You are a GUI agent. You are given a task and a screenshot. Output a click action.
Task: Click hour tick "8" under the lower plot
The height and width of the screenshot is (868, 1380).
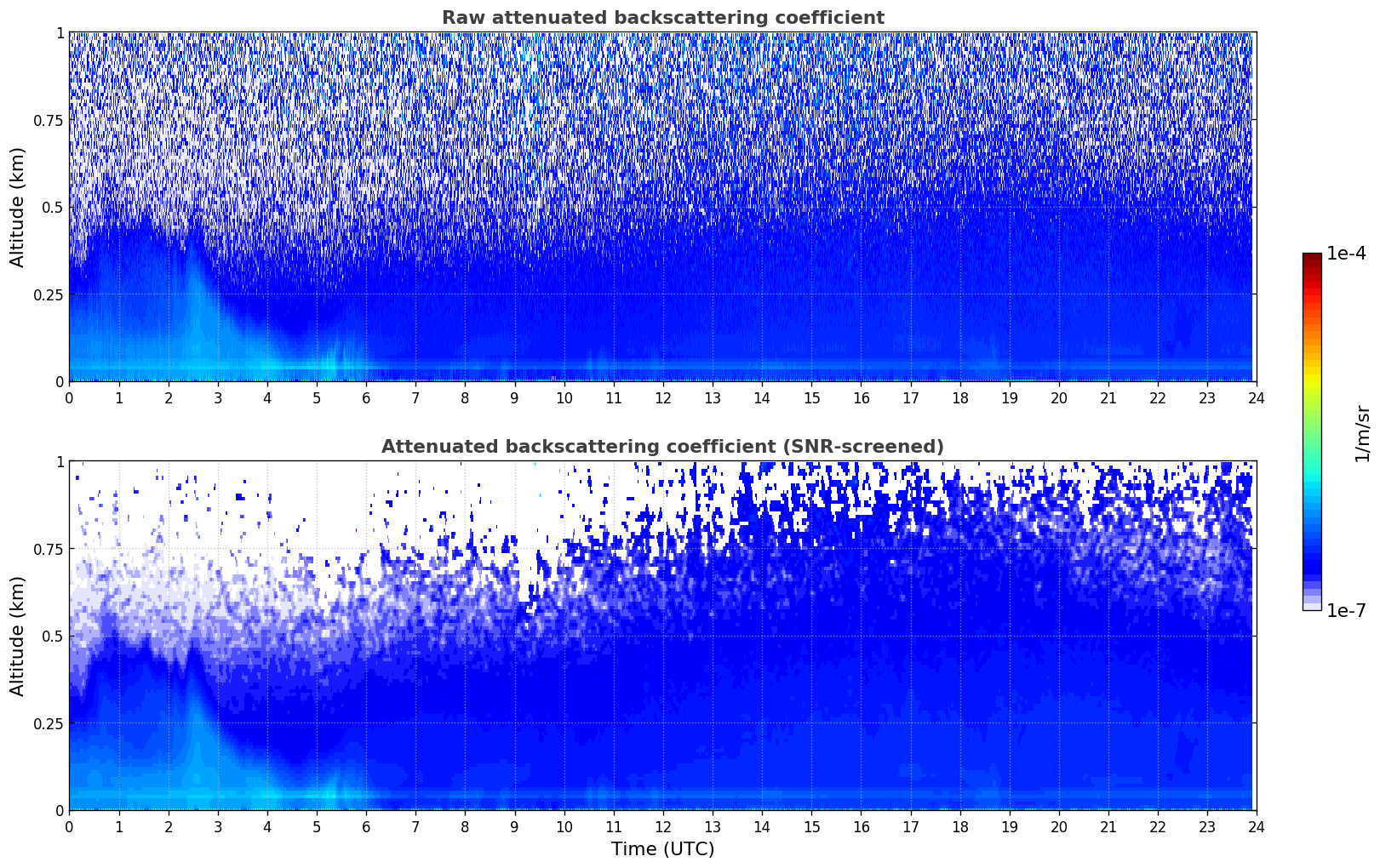(x=465, y=826)
